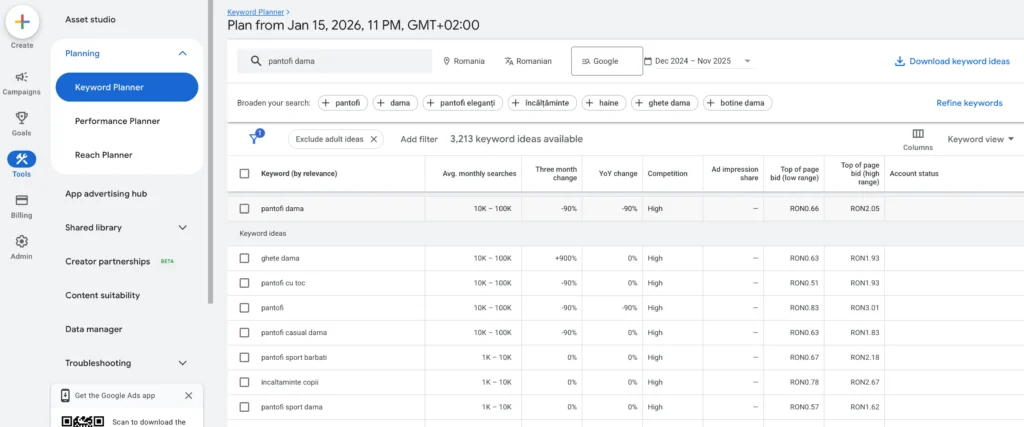1024x427 pixels.
Task: Open the Billing card icon
Action: [22, 200]
